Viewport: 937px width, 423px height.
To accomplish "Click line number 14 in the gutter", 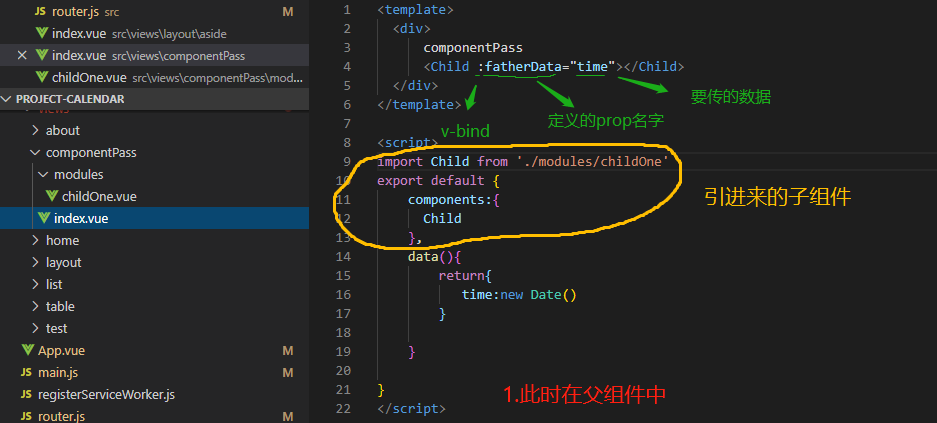I will (344, 256).
